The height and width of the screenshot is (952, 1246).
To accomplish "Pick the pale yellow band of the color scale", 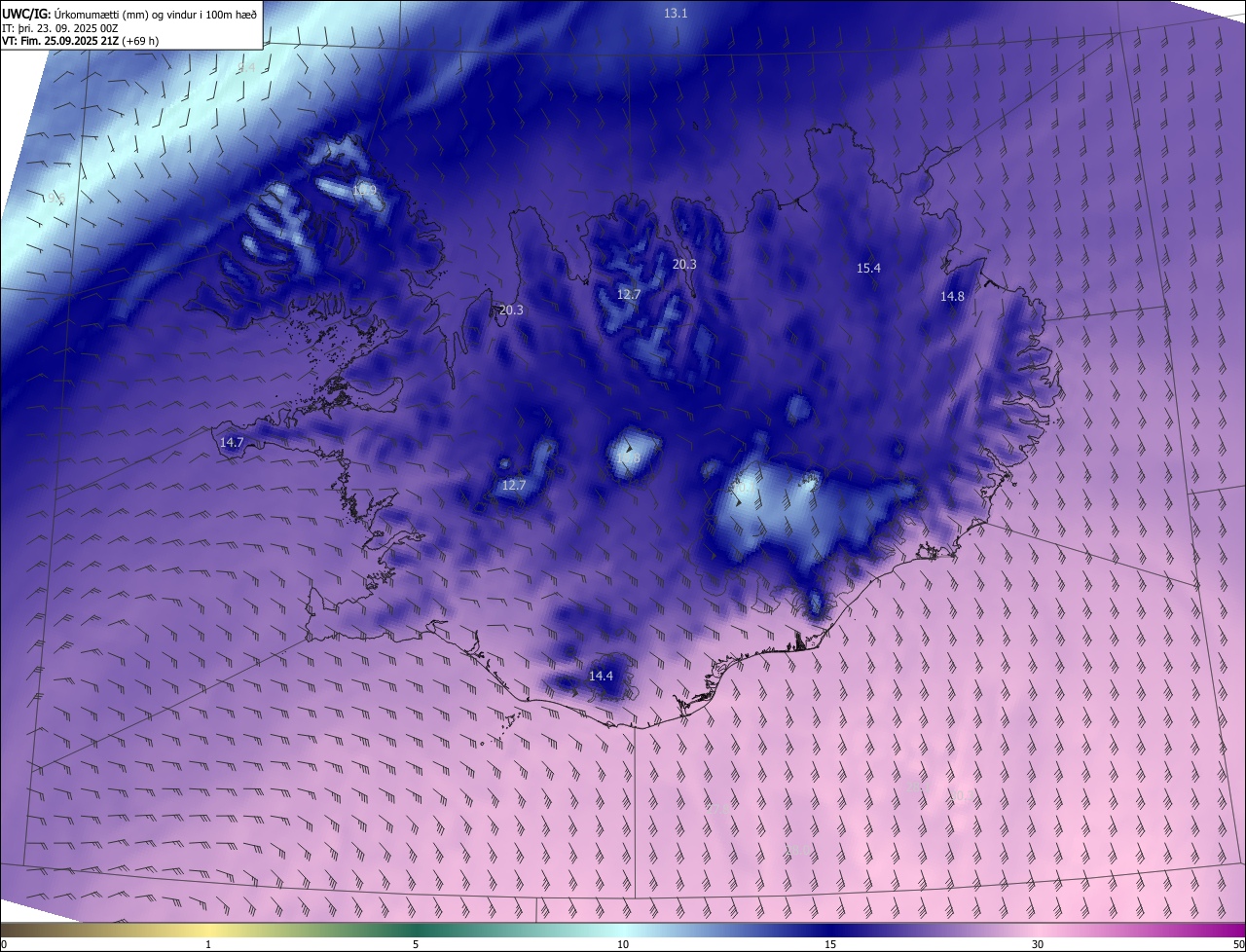I will pyautogui.click(x=208, y=931).
